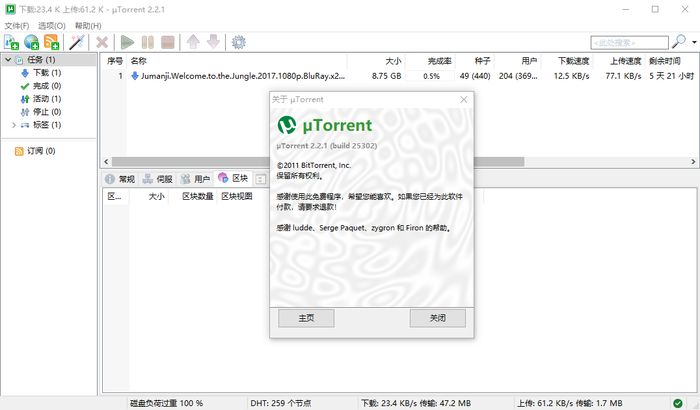Click the Pause torrent toolbar icon
Image resolution: width=700 pixels, height=410 pixels.
[148, 42]
